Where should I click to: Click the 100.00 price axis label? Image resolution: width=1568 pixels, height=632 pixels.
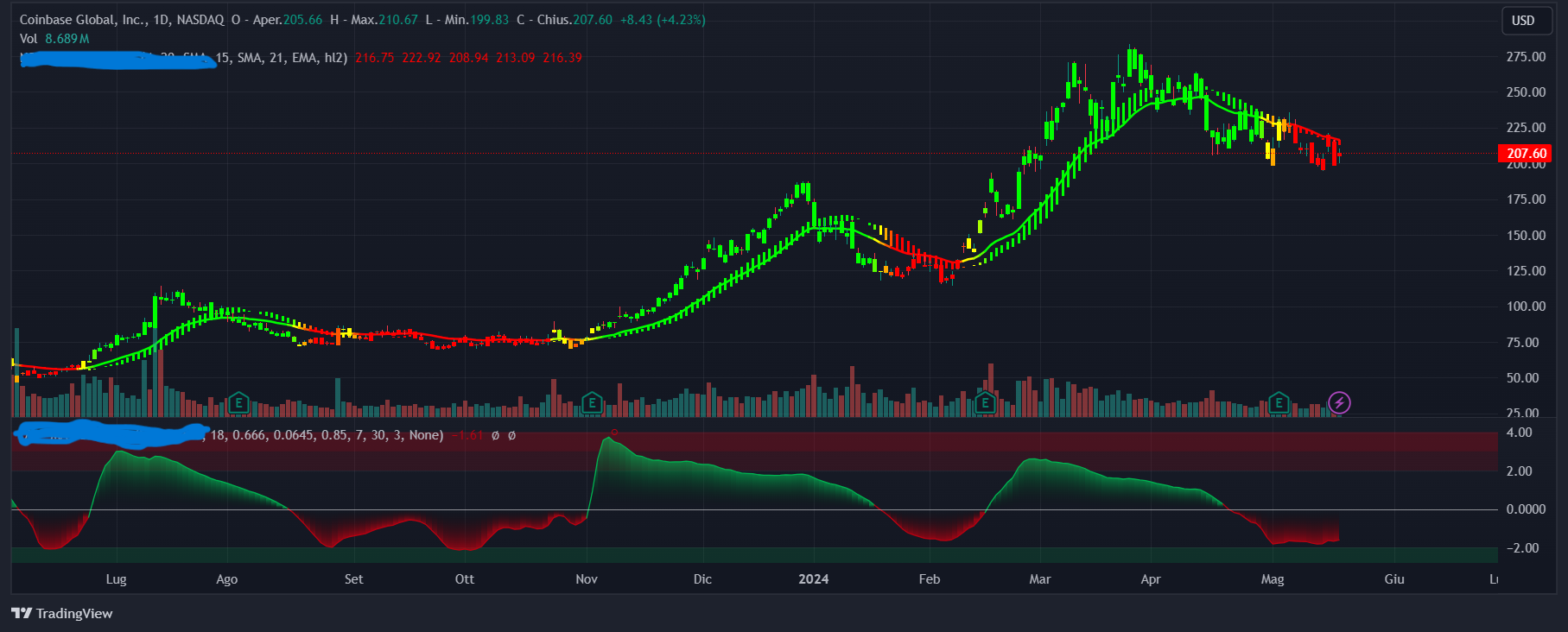click(x=1526, y=307)
